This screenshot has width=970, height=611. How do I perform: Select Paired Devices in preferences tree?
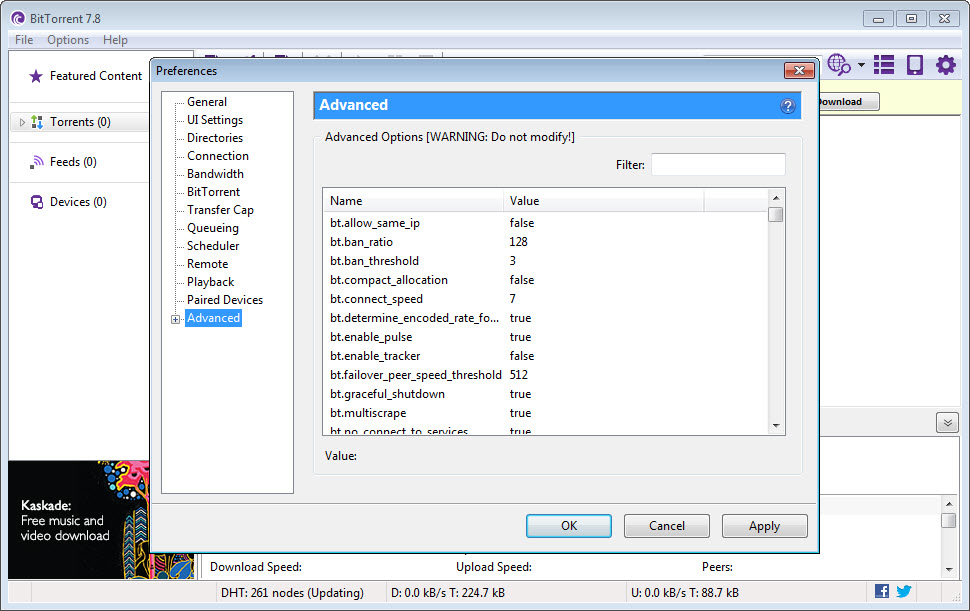click(225, 299)
